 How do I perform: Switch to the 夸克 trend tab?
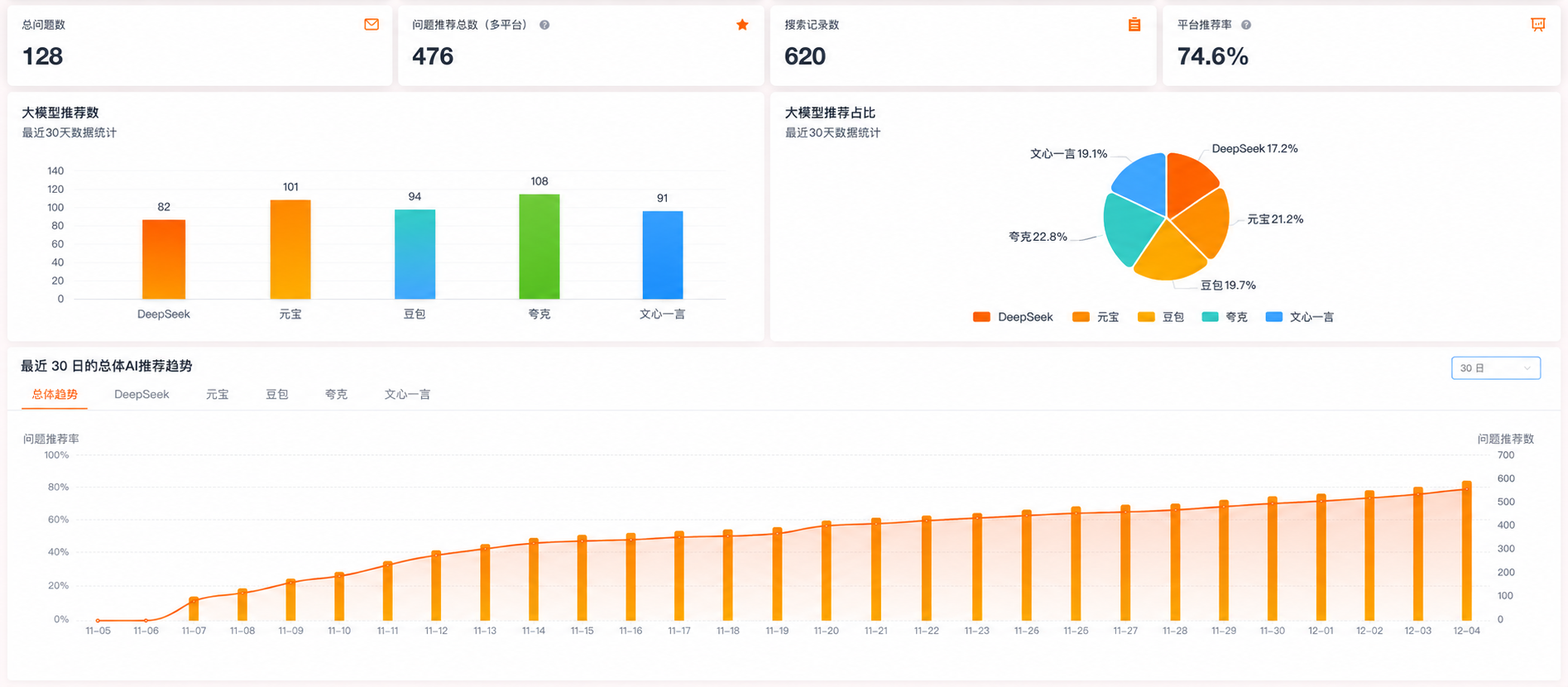click(336, 395)
